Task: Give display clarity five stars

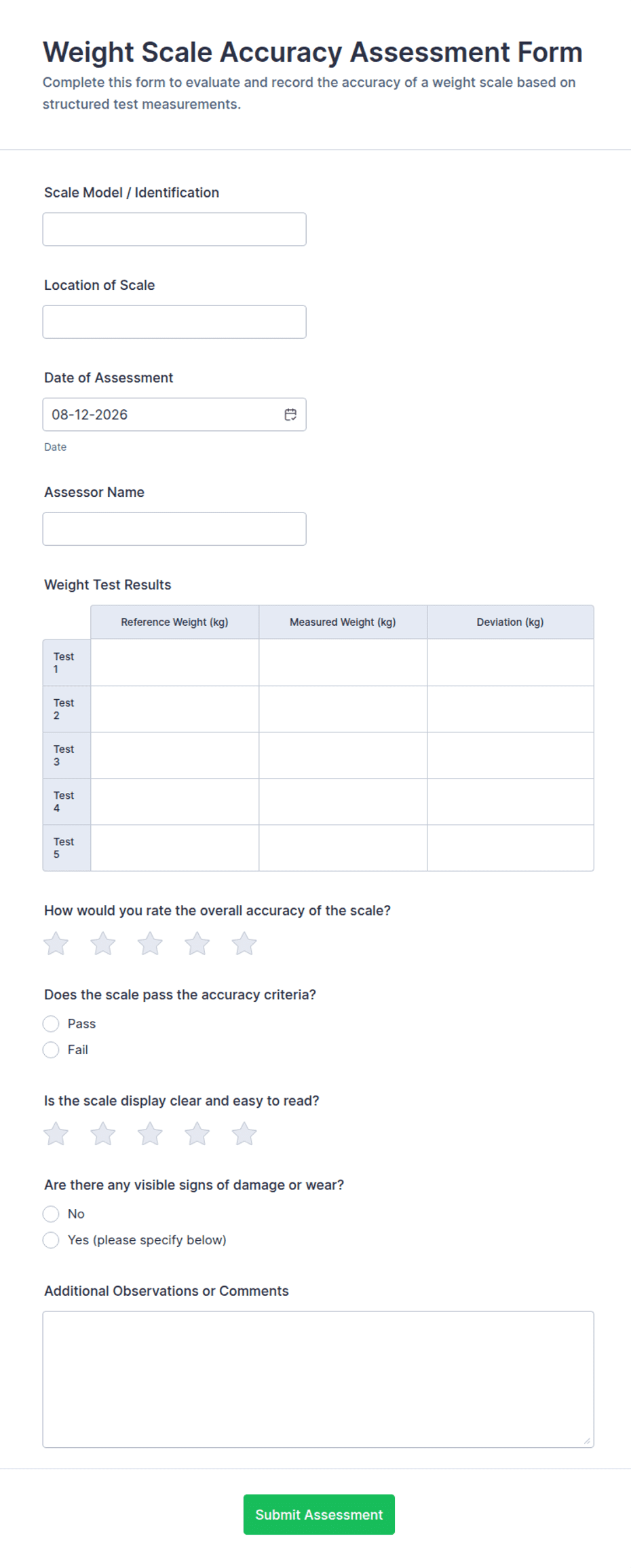Action: 244,1134
